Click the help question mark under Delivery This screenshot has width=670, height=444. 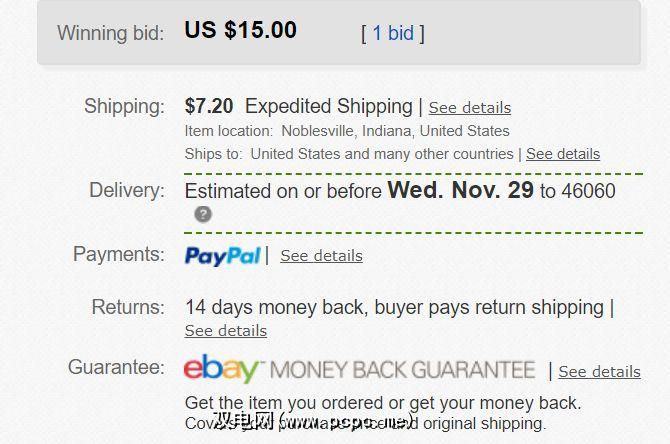tap(203, 214)
